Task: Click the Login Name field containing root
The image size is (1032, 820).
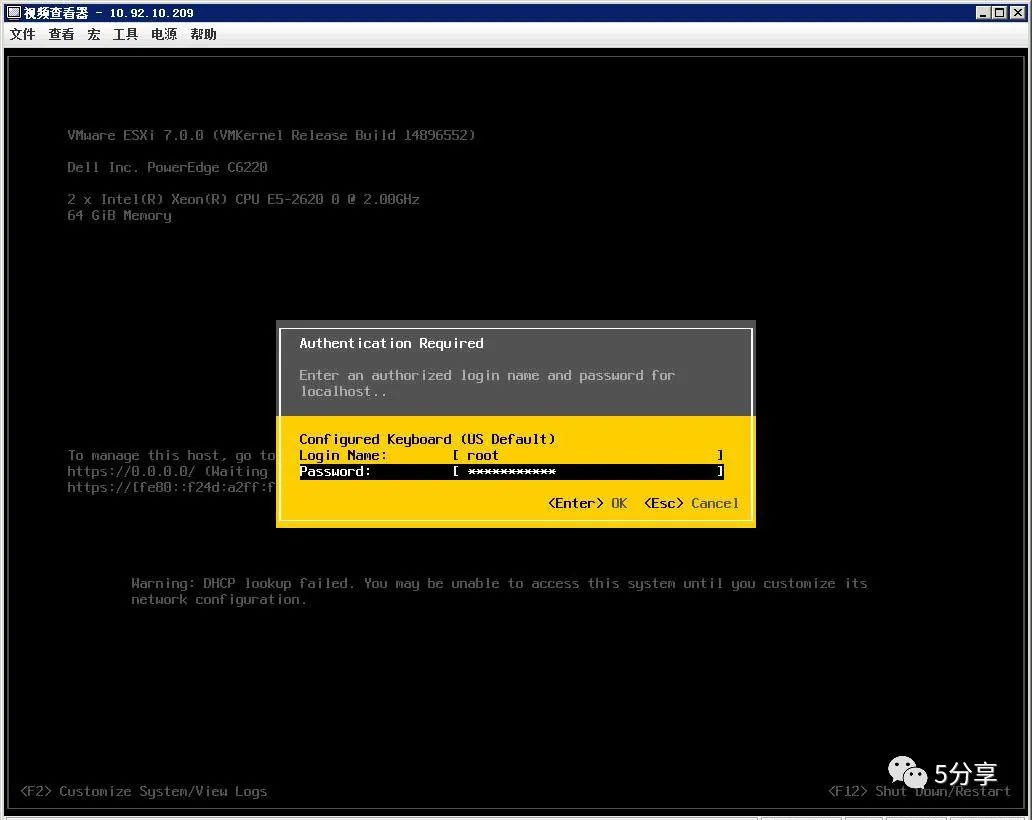Action: coord(588,455)
